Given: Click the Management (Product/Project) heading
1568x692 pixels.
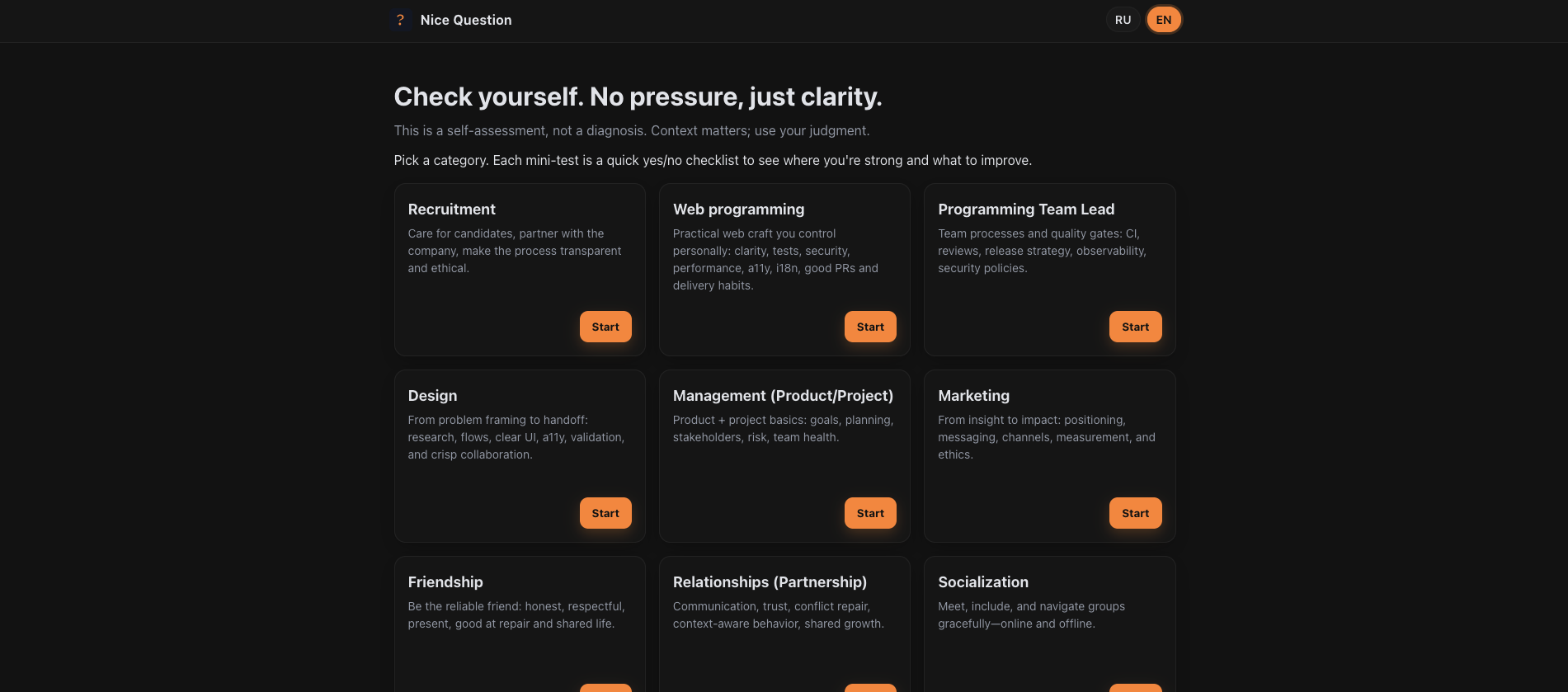Looking at the screenshot, I should coord(783,396).
